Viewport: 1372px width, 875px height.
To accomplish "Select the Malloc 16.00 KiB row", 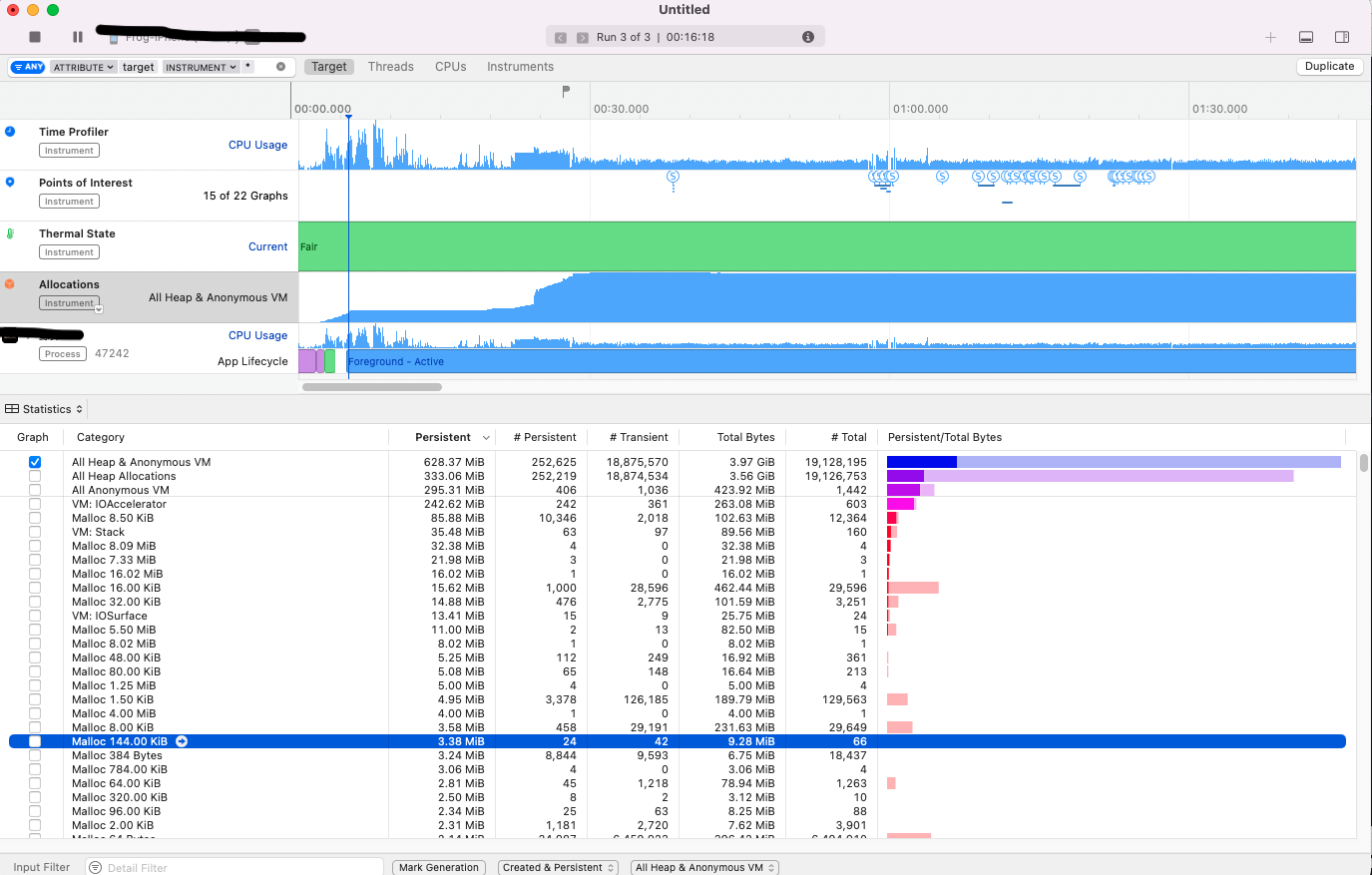I will [x=678, y=588].
